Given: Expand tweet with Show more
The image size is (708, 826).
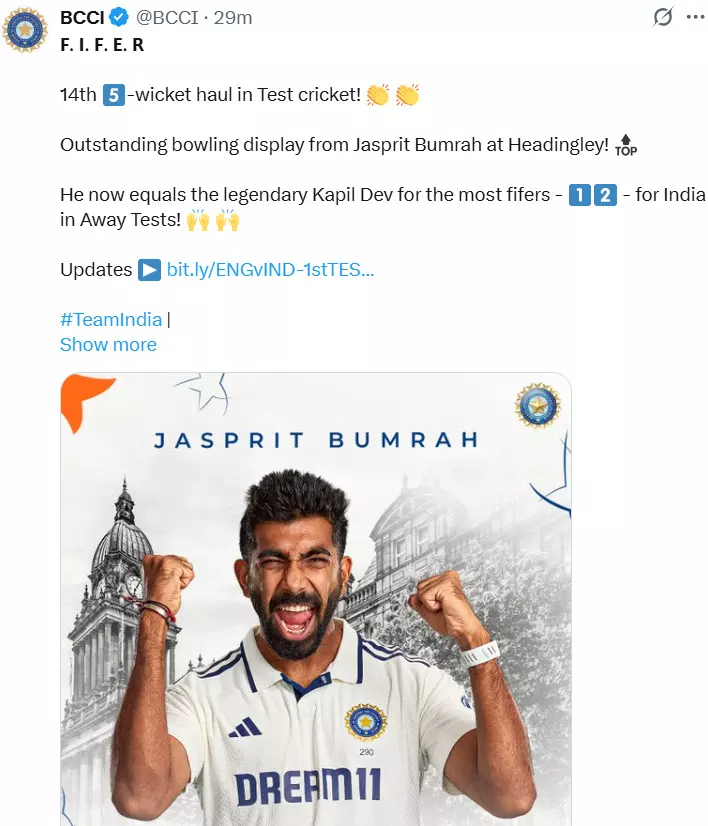Looking at the screenshot, I should [108, 345].
